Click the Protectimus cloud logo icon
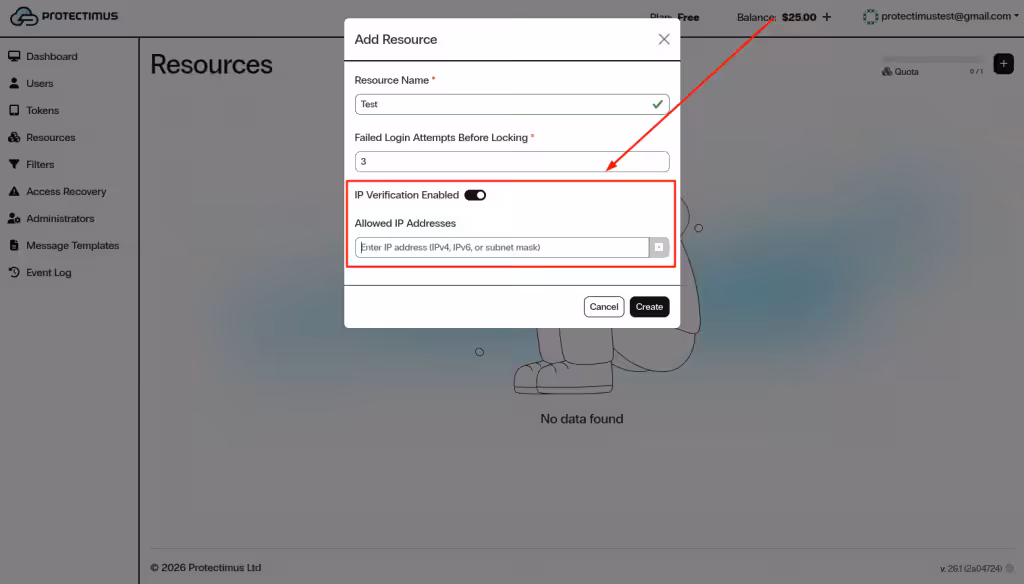The image size is (1024, 584). point(24,16)
